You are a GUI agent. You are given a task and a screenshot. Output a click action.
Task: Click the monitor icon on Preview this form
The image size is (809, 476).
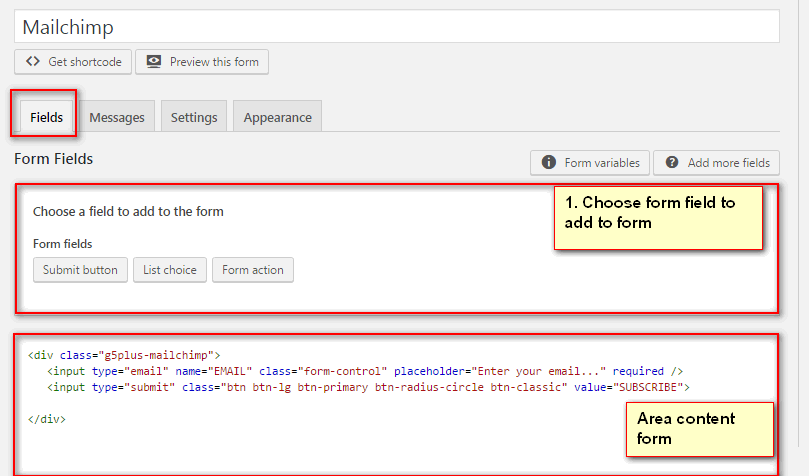pos(153,61)
